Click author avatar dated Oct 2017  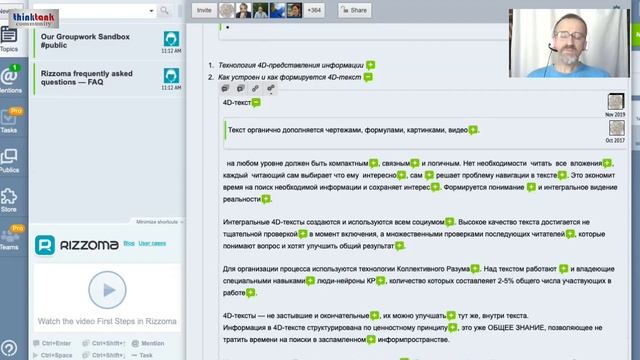(616, 128)
